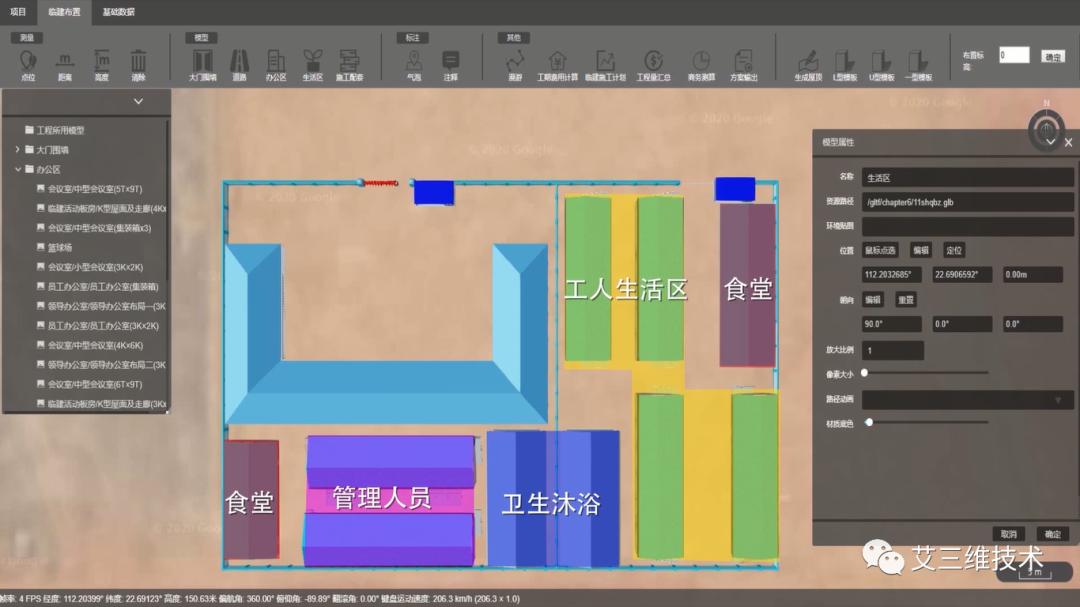Viewport: 1080px width, 607px height.
Task: Select the 点位 measurement tool
Action: [x=27, y=60]
